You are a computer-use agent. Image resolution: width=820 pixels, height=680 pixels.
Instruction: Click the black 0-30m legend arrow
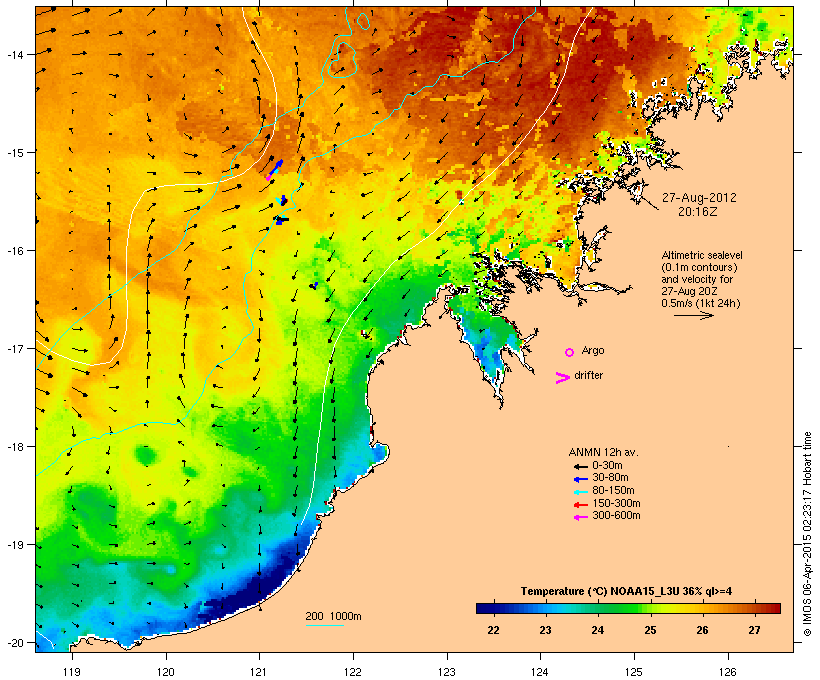coord(580,466)
